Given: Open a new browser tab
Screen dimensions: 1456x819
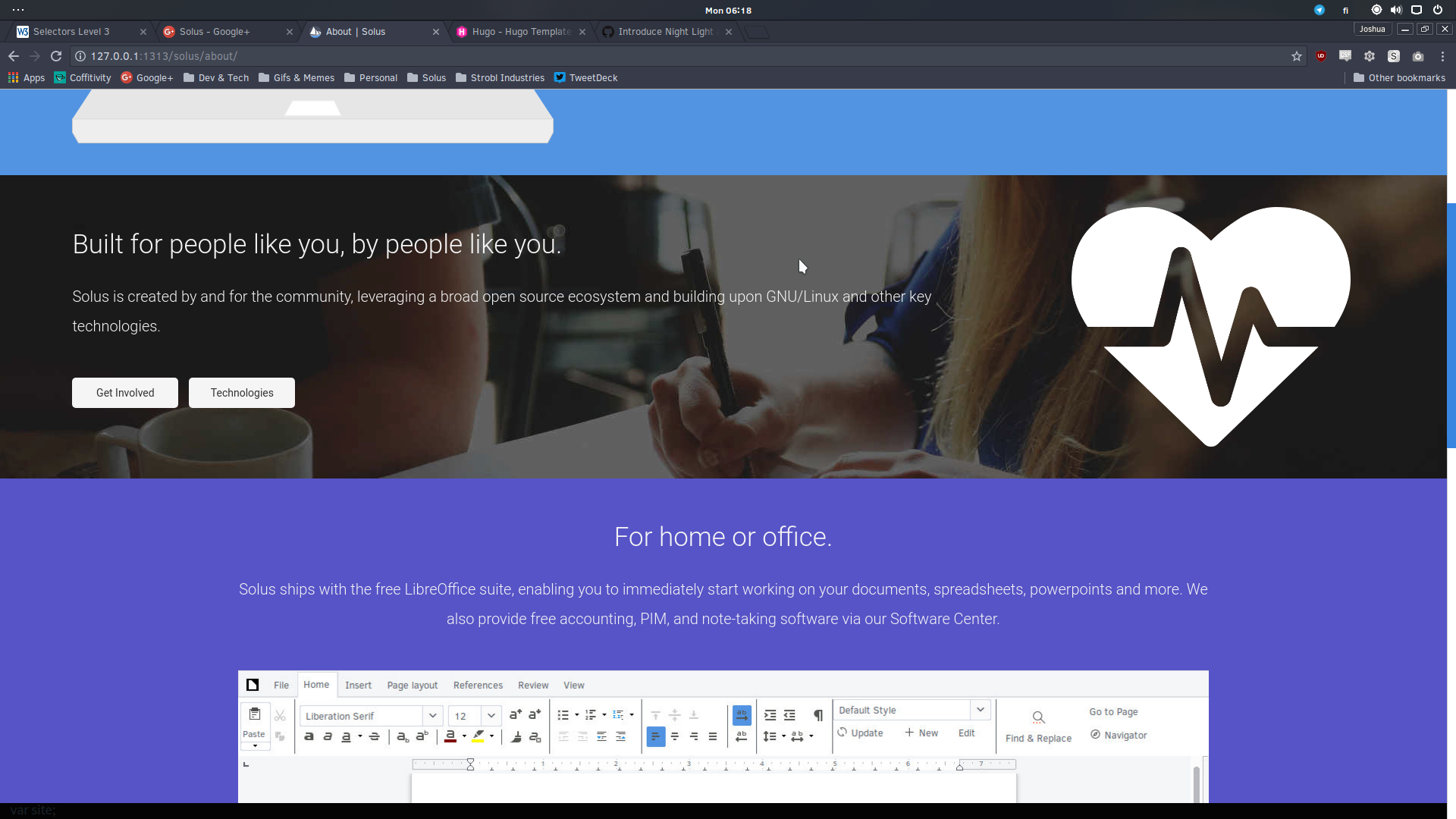Looking at the screenshot, I should (757, 32).
